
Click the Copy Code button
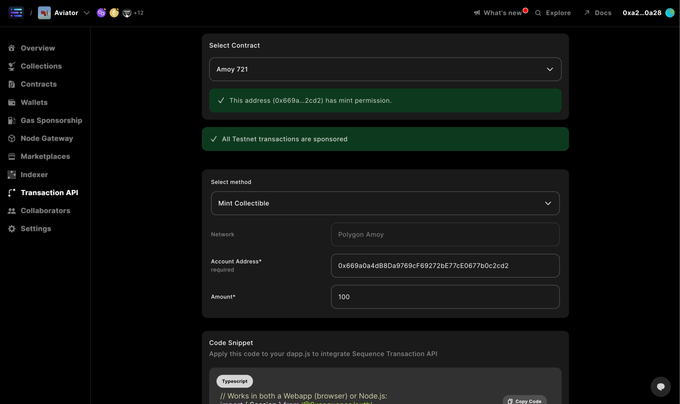(x=524, y=401)
